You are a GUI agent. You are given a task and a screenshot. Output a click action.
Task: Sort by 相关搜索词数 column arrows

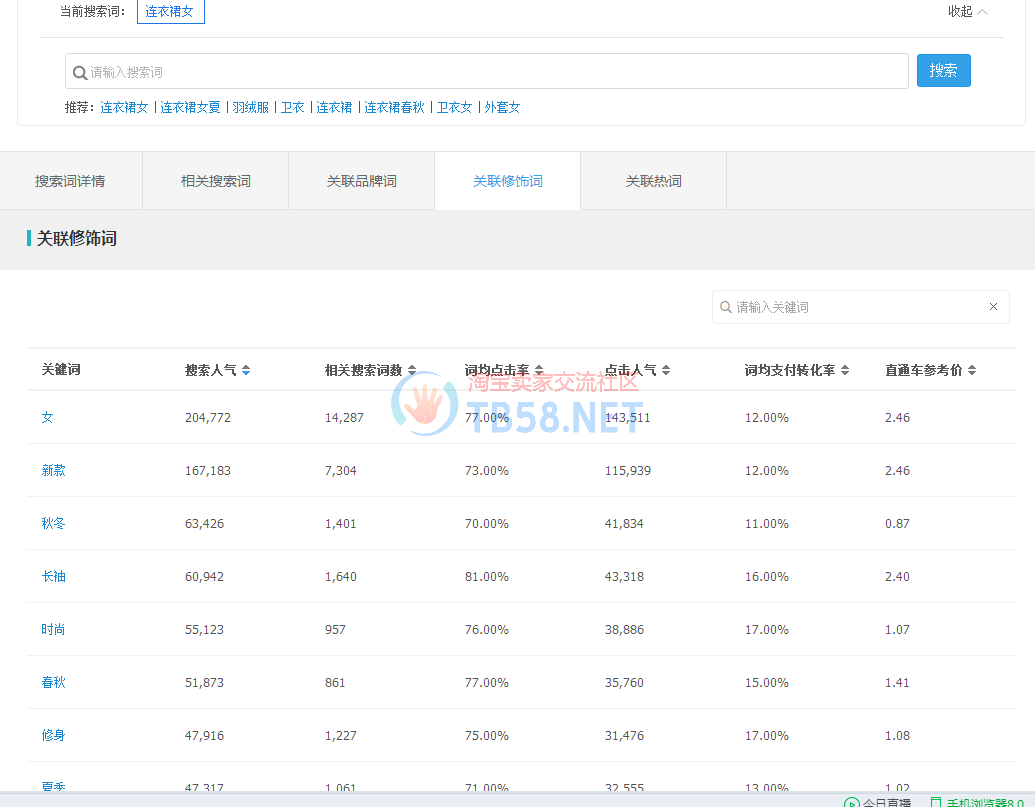pyautogui.click(x=412, y=370)
